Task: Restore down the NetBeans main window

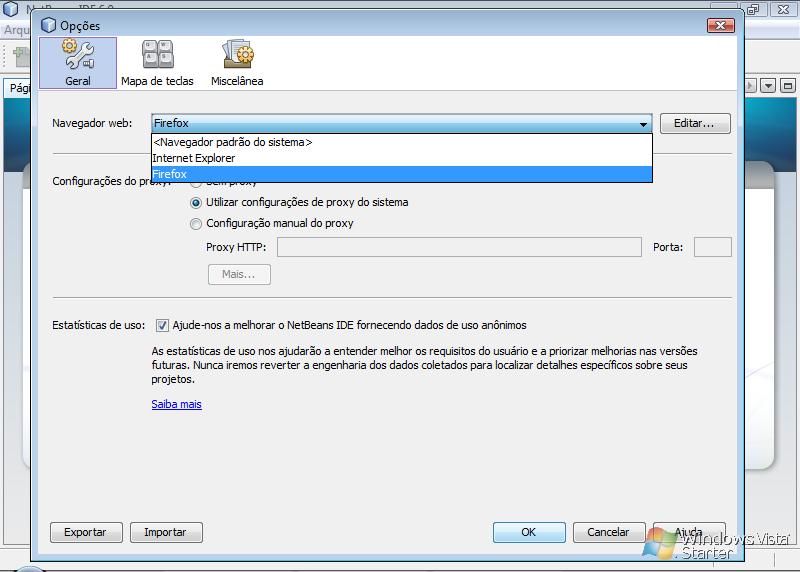Action: (x=754, y=9)
